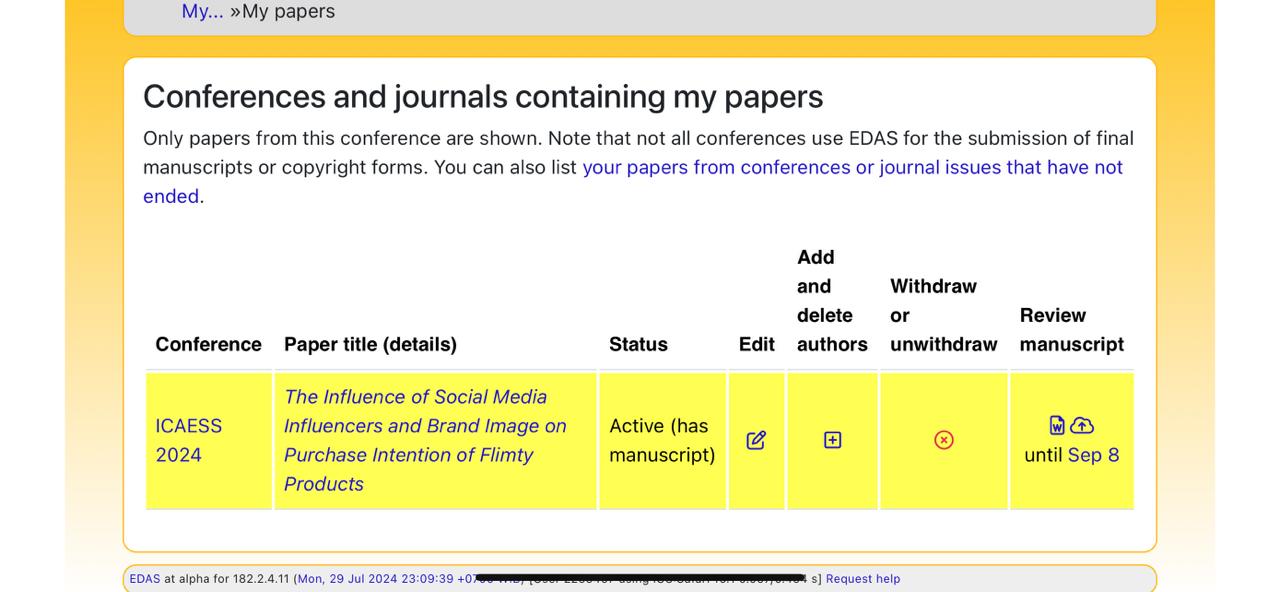Follow the papers from conferences not ended link

(x=852, y=167)
